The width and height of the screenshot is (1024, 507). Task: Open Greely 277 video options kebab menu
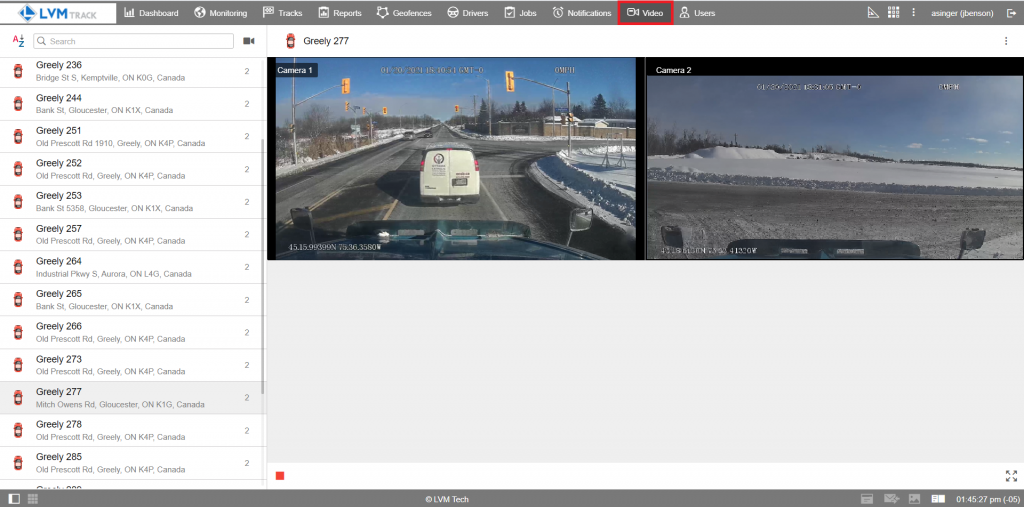click(x=1006, y=41)
